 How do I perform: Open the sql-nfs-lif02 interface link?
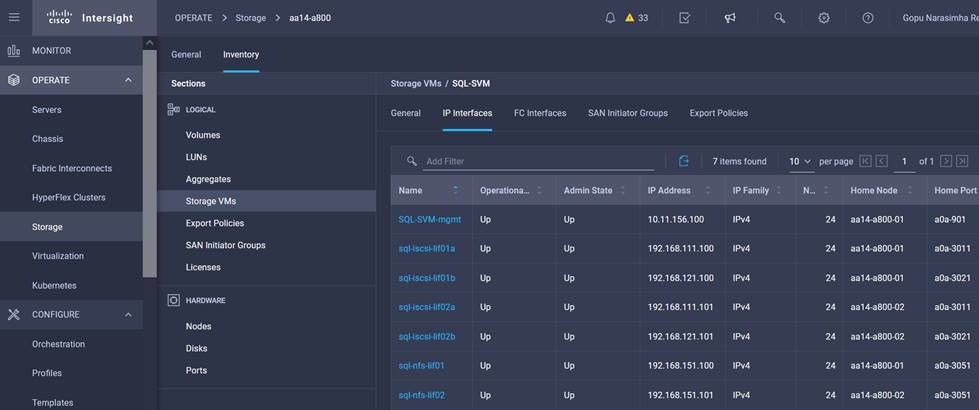pyautogui.click(x=421, y=395)
